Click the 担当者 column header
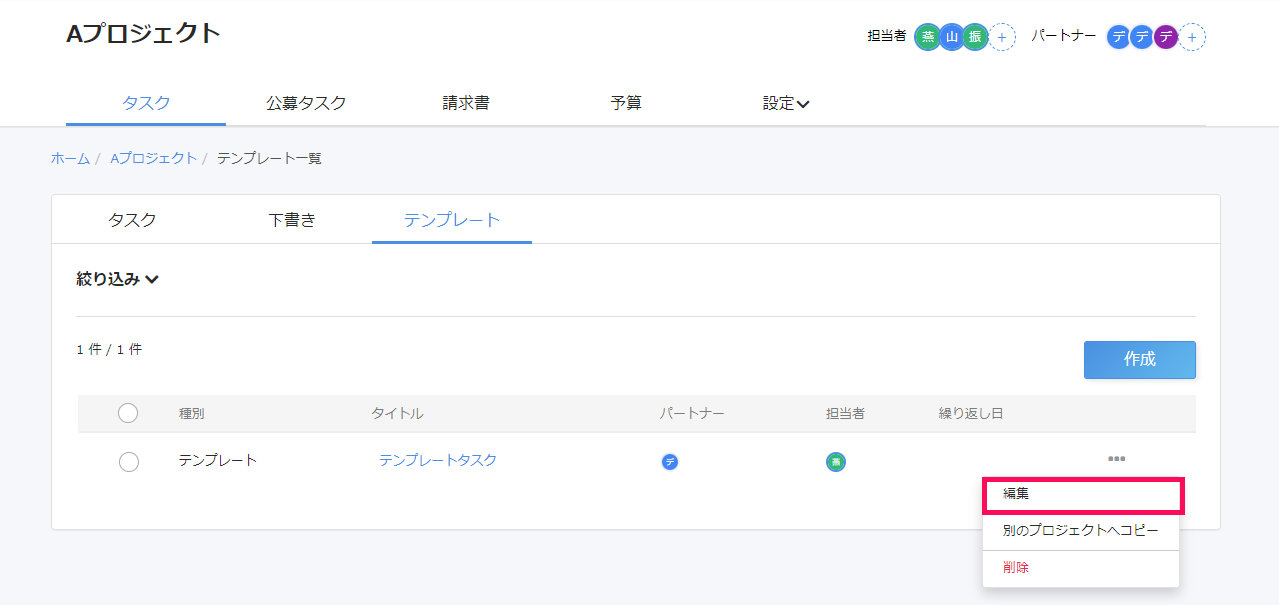This screenshot has width=1279, height=605. (845, 413)
